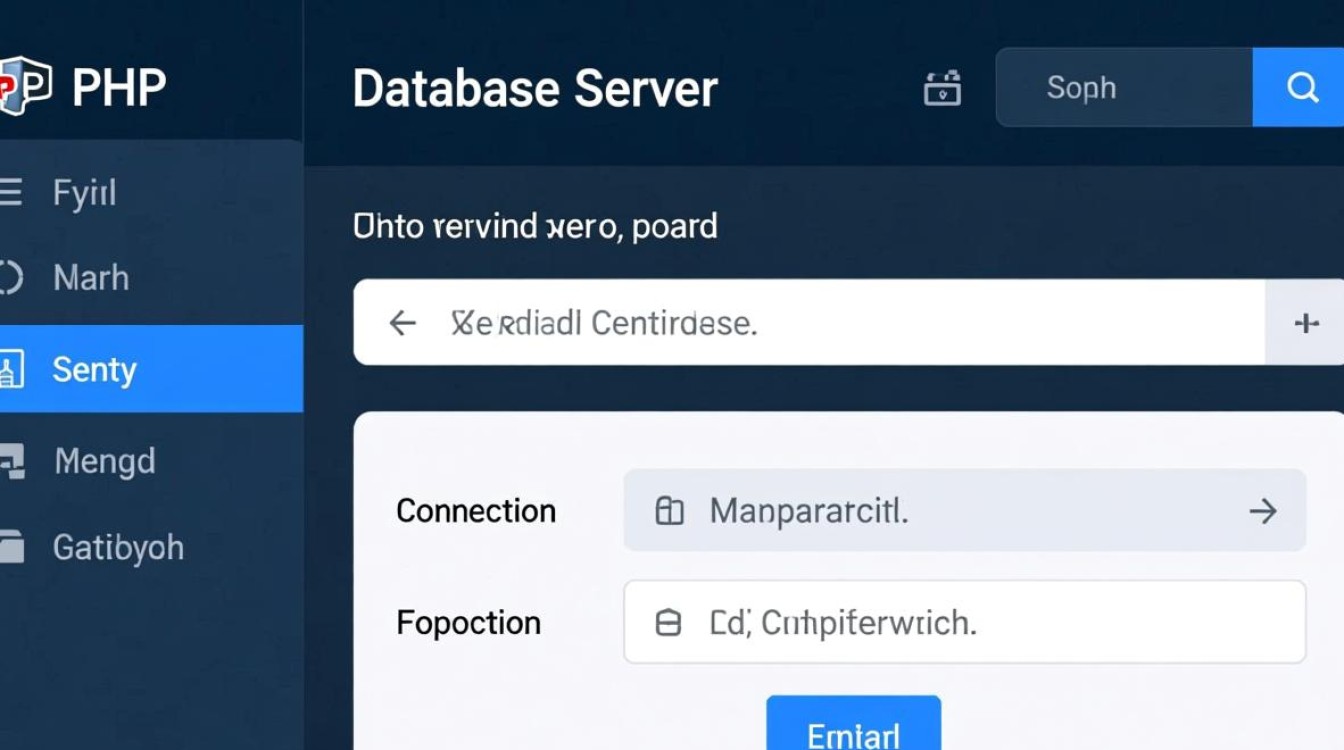Click the icon inside the Fopoction field
1344x750 pixels.
[668, 623]
